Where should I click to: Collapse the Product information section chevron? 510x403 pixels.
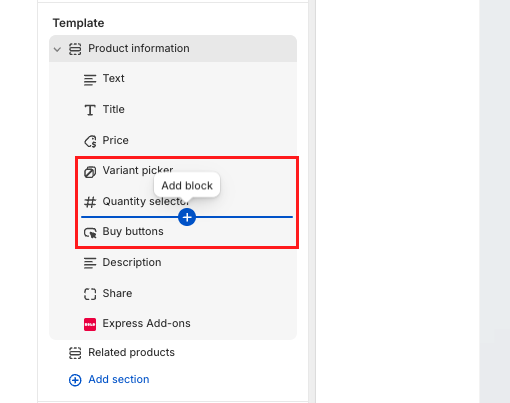coord(57,49)
